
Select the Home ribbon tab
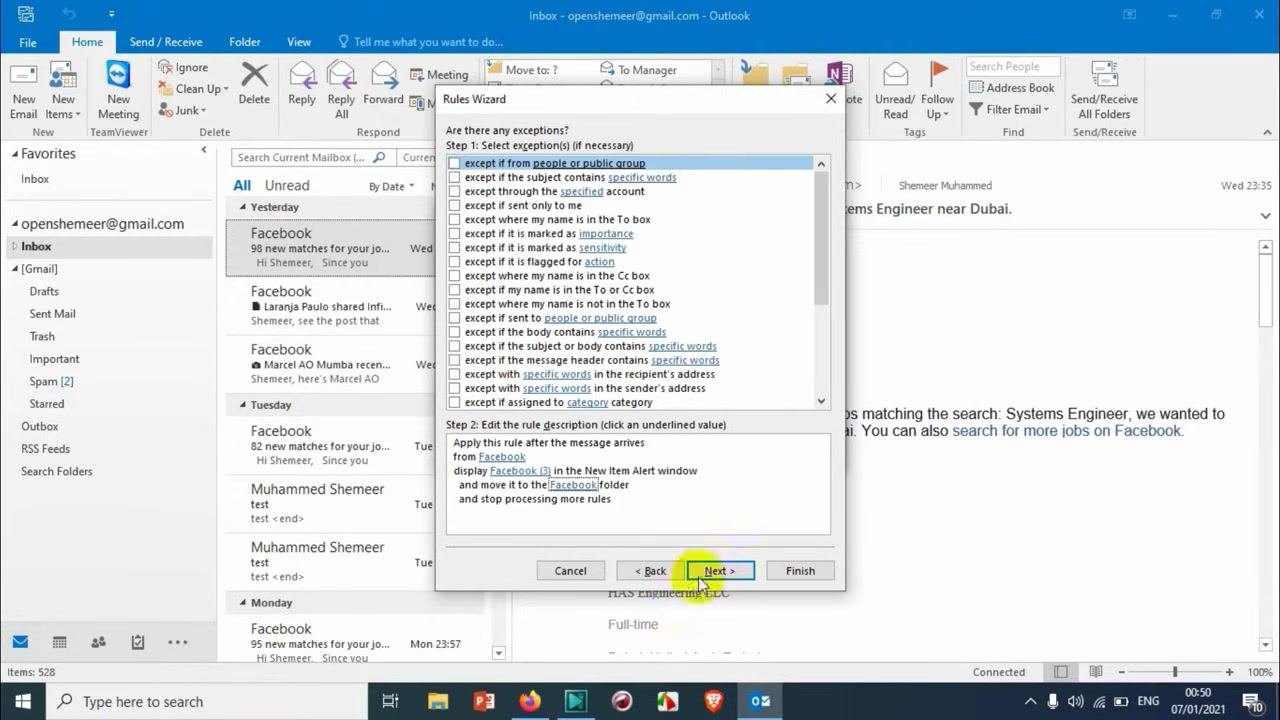point(87,42)
